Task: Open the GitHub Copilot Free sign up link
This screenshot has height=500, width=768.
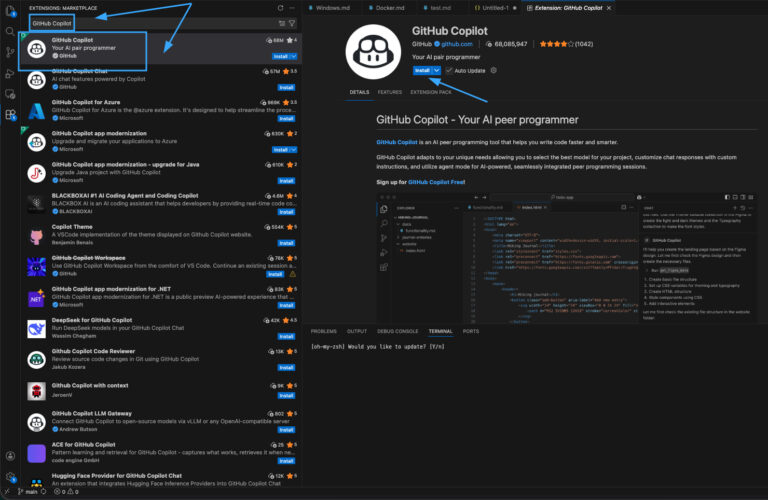Action: (x=436, y=182)
